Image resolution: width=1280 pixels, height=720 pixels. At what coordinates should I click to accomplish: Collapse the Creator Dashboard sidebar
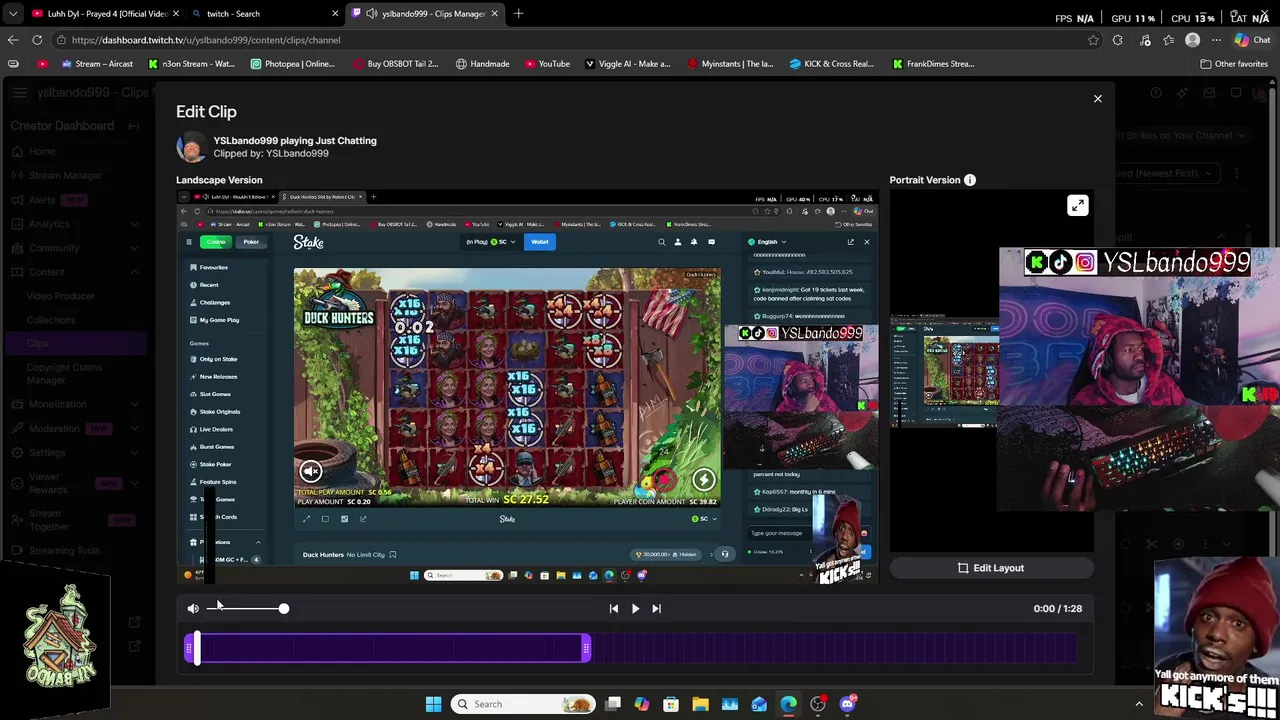[133, 126]
